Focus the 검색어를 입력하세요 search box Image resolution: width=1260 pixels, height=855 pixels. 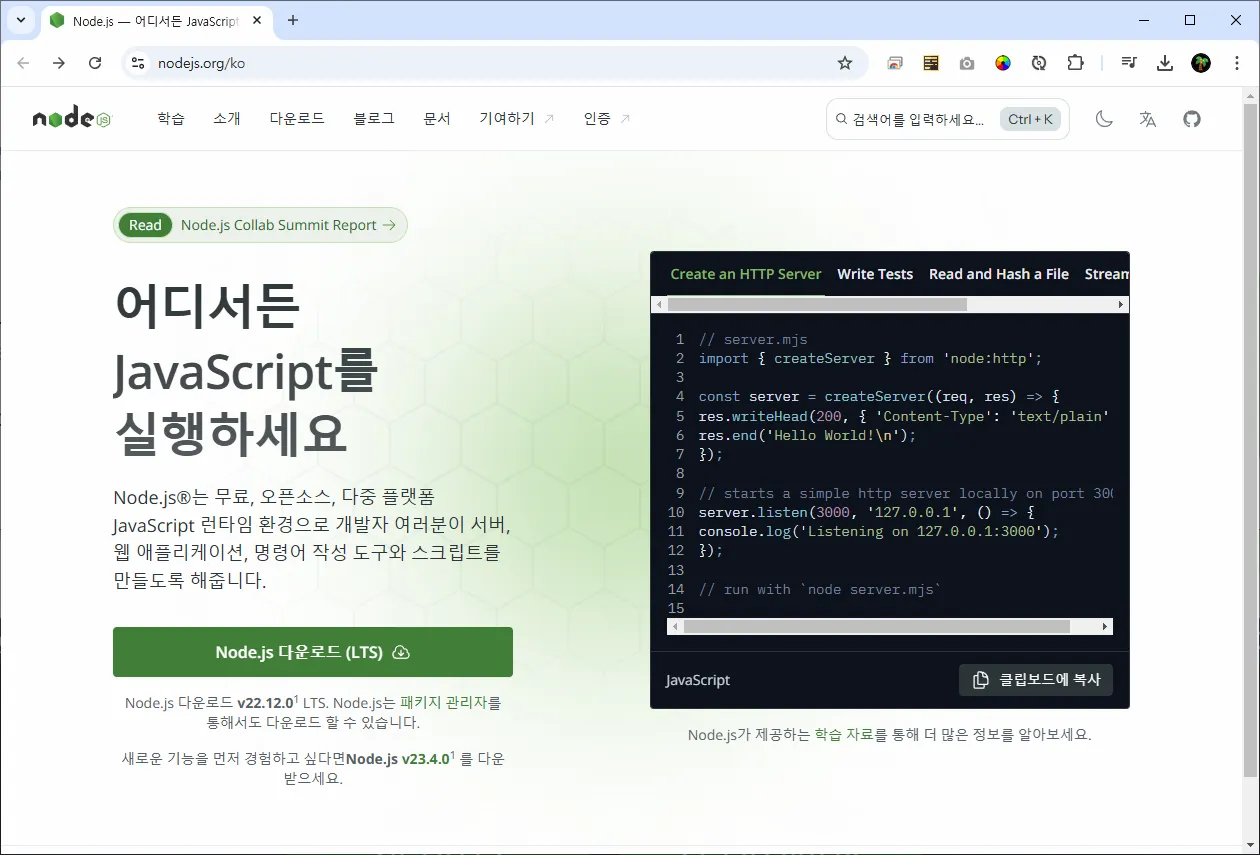coord(948,119)
